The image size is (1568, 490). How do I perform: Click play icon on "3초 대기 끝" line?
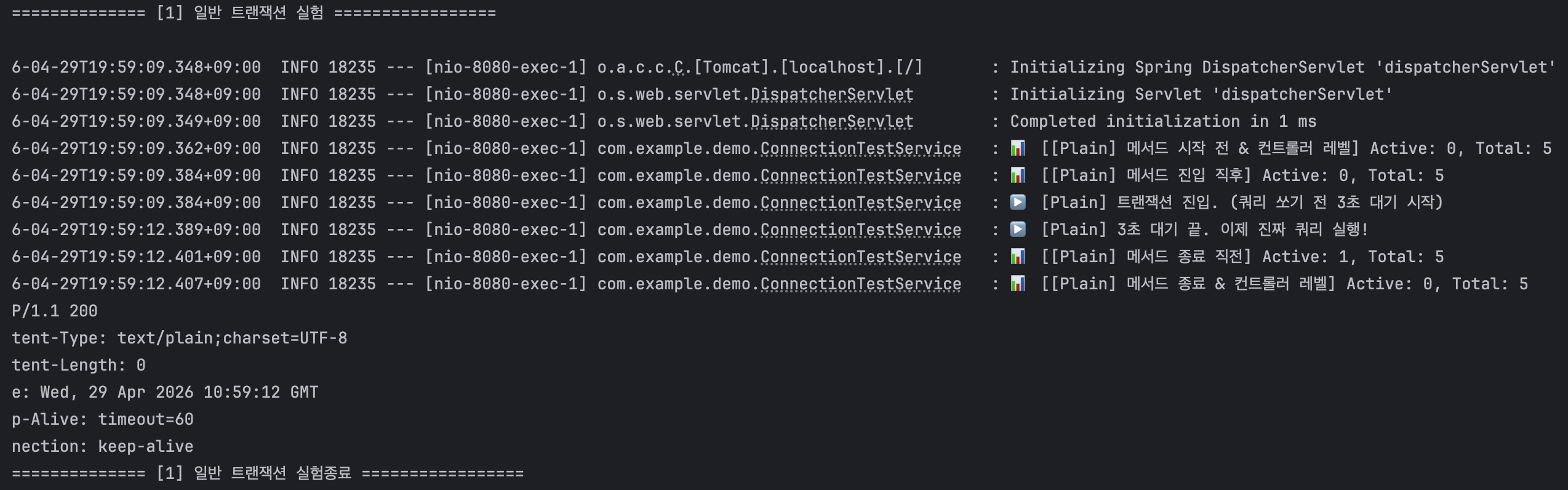pos(1018,230)
